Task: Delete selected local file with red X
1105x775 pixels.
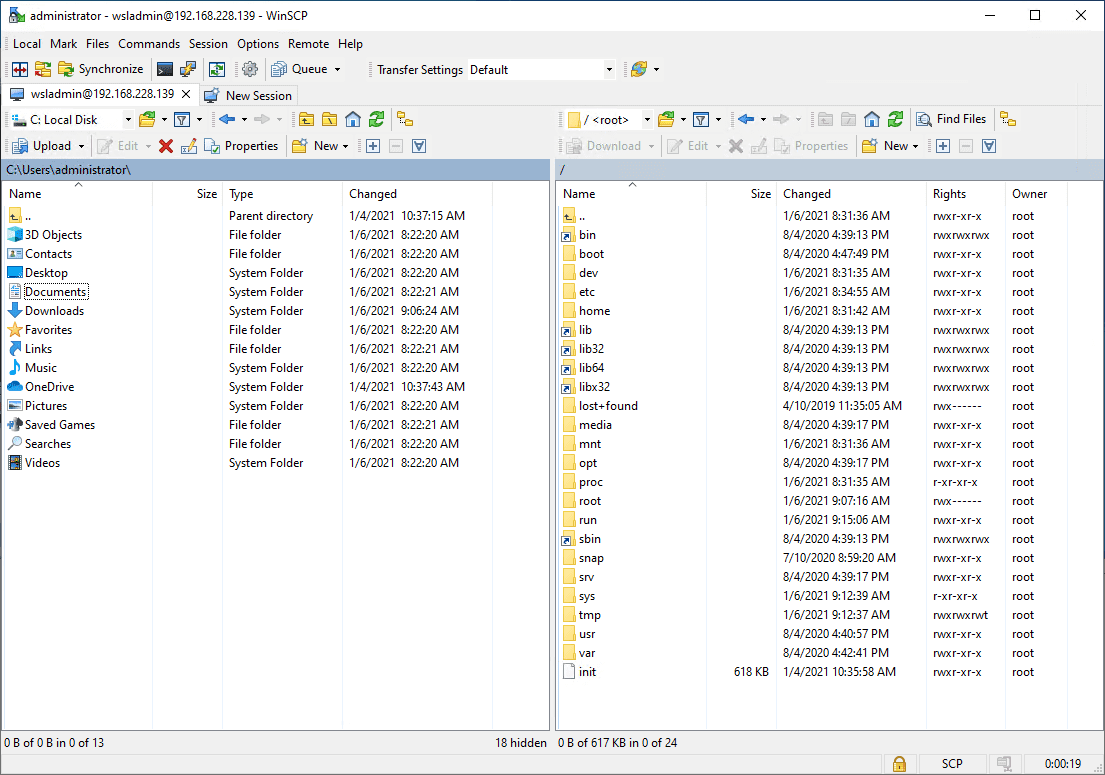Action: tap(166, 146)
